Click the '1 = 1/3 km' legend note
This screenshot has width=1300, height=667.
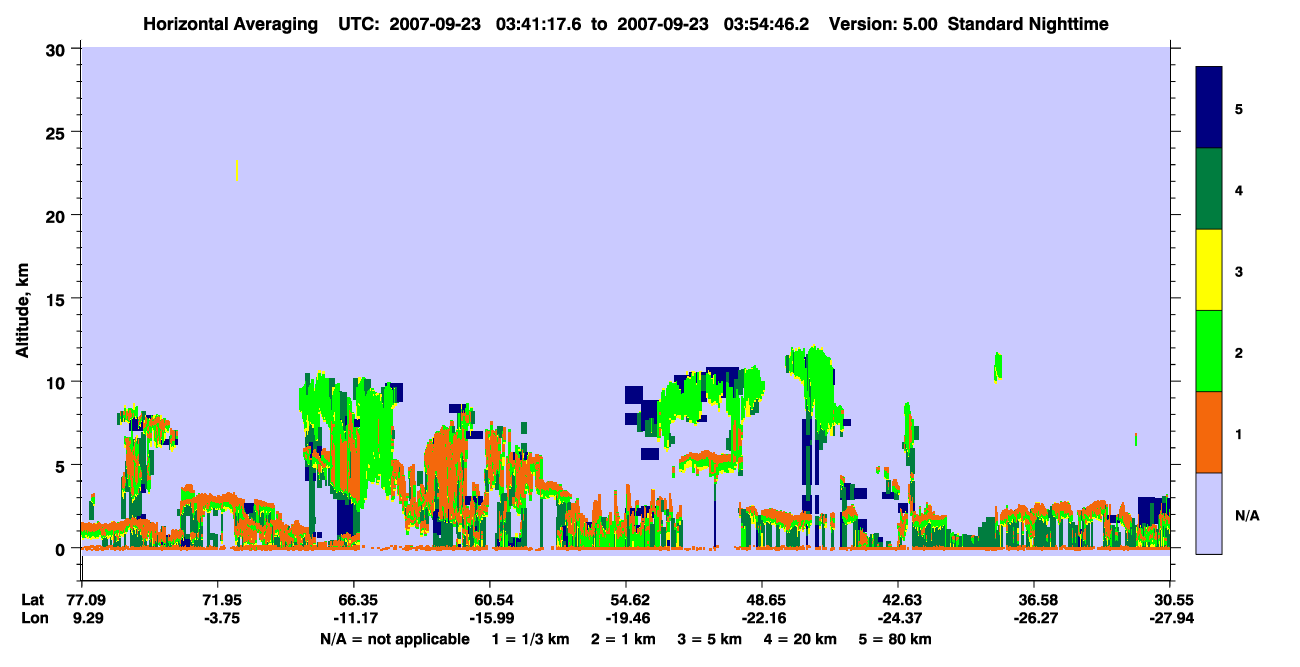[x=531, y=639]
